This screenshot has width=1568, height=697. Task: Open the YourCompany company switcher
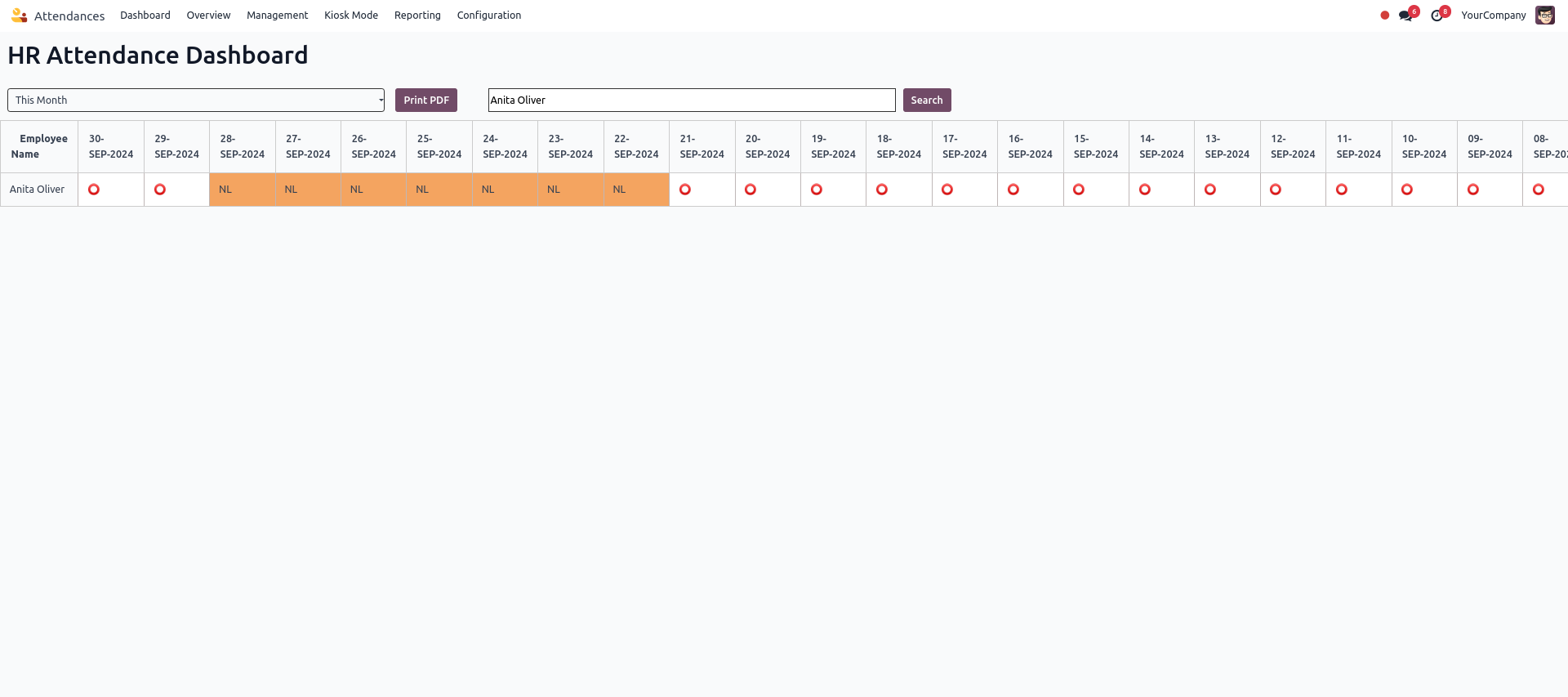[1493, 16]
